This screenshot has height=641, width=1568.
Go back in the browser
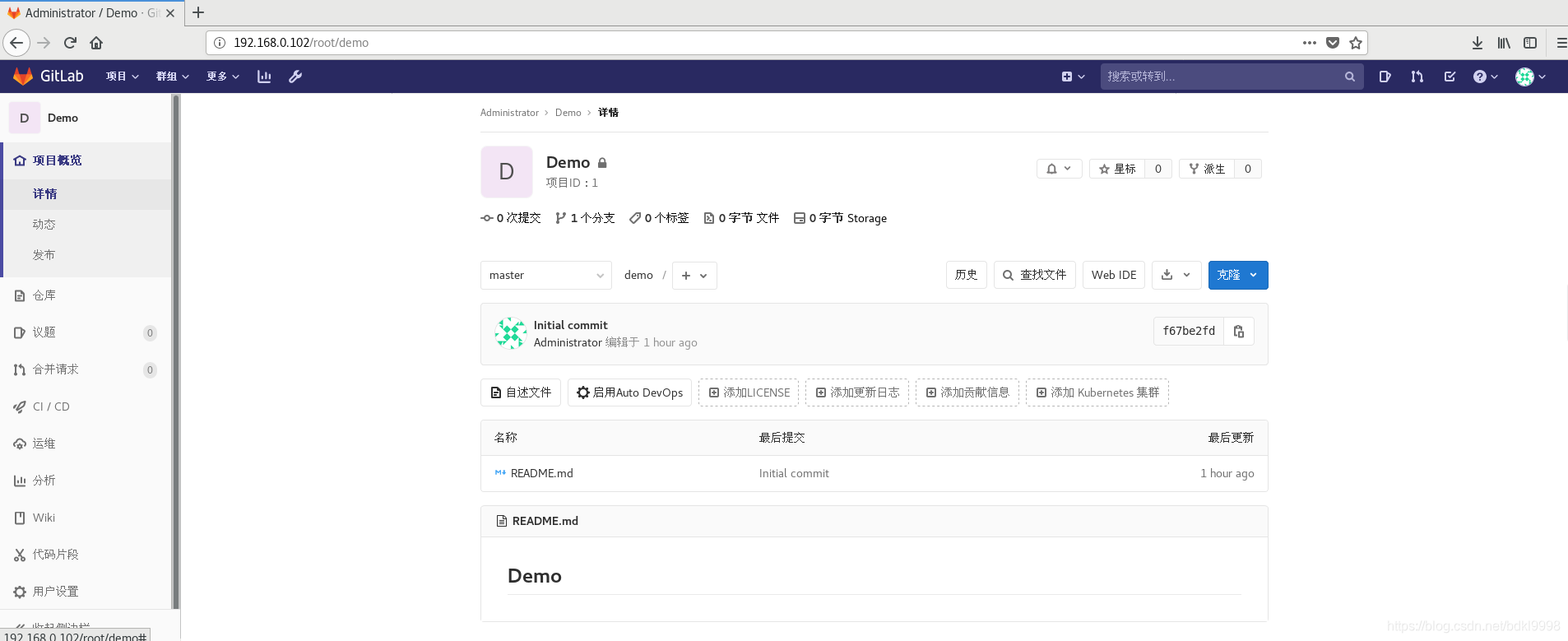pos(16,43)
